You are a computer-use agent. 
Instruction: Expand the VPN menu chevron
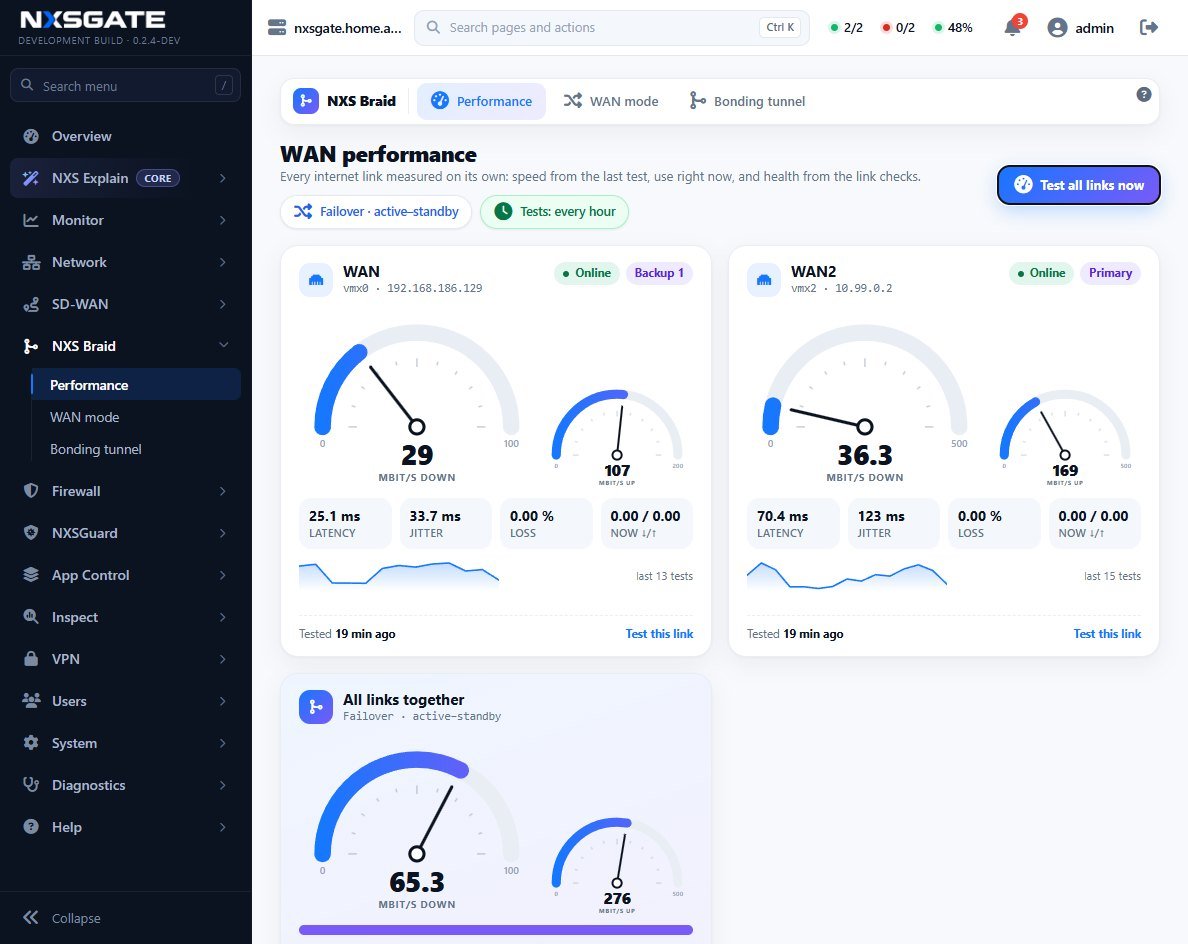[x=223, y=659]
